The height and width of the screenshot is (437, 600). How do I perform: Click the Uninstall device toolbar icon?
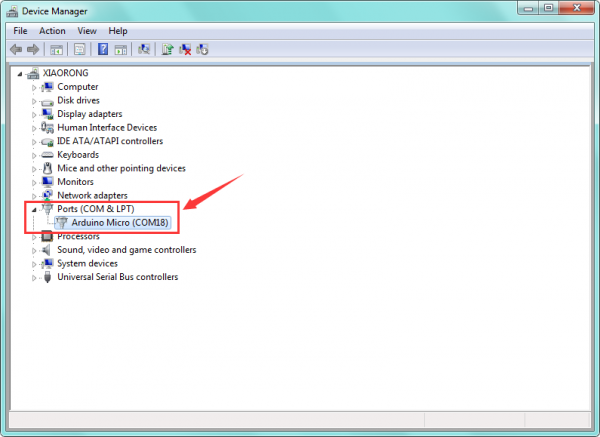185,49
